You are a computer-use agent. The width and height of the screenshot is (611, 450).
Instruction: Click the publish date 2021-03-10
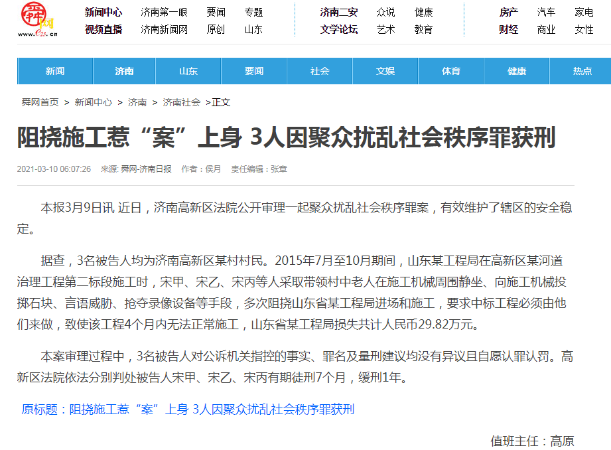54,169
